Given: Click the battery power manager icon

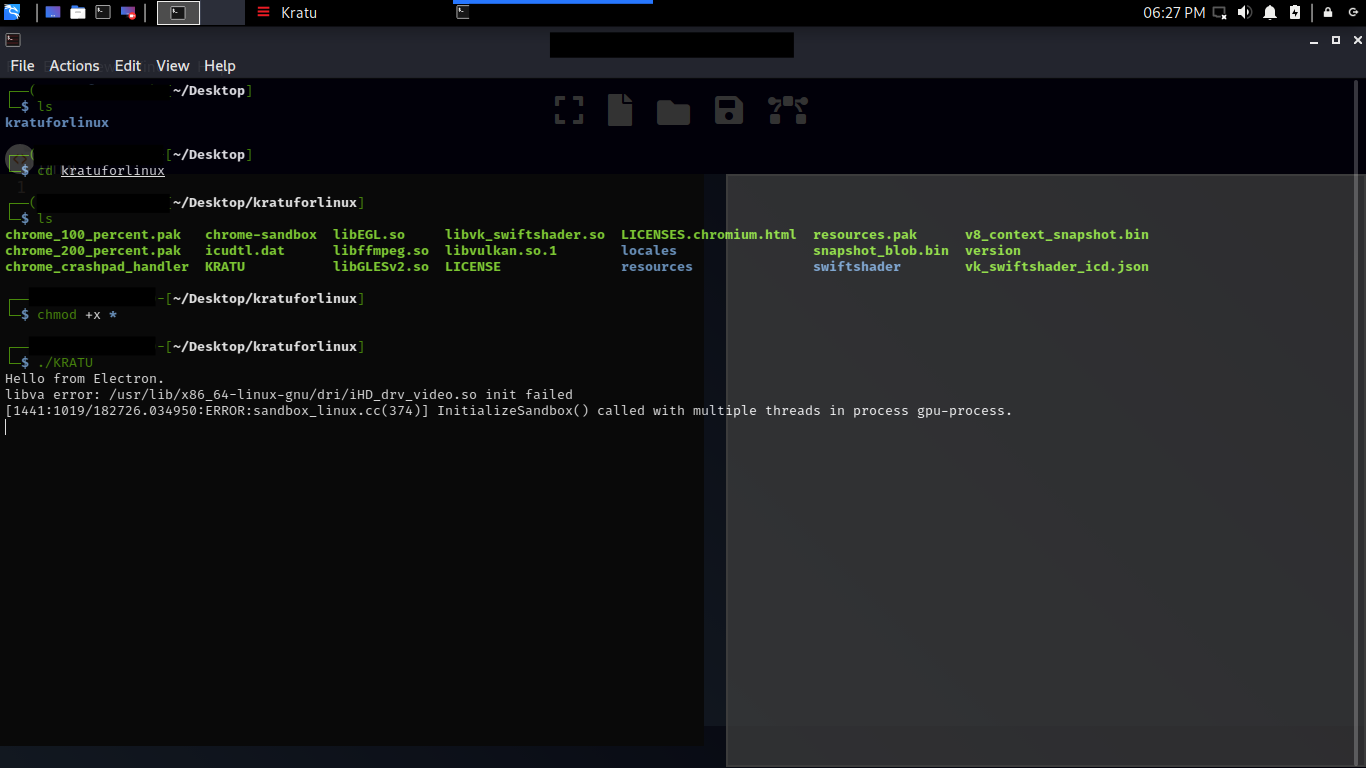Looking at the screenshot, I should pyautogui.click(x=1295, y=13).
